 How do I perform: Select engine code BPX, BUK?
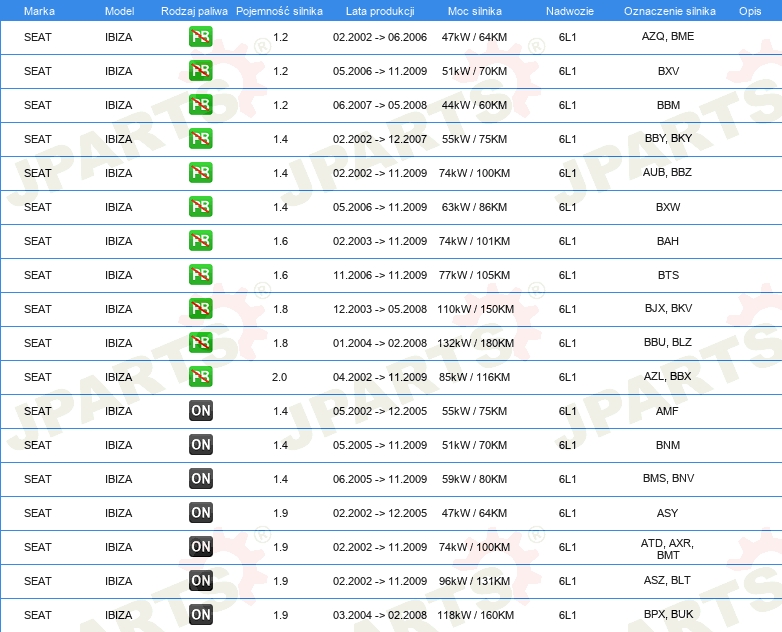(668, 614)
